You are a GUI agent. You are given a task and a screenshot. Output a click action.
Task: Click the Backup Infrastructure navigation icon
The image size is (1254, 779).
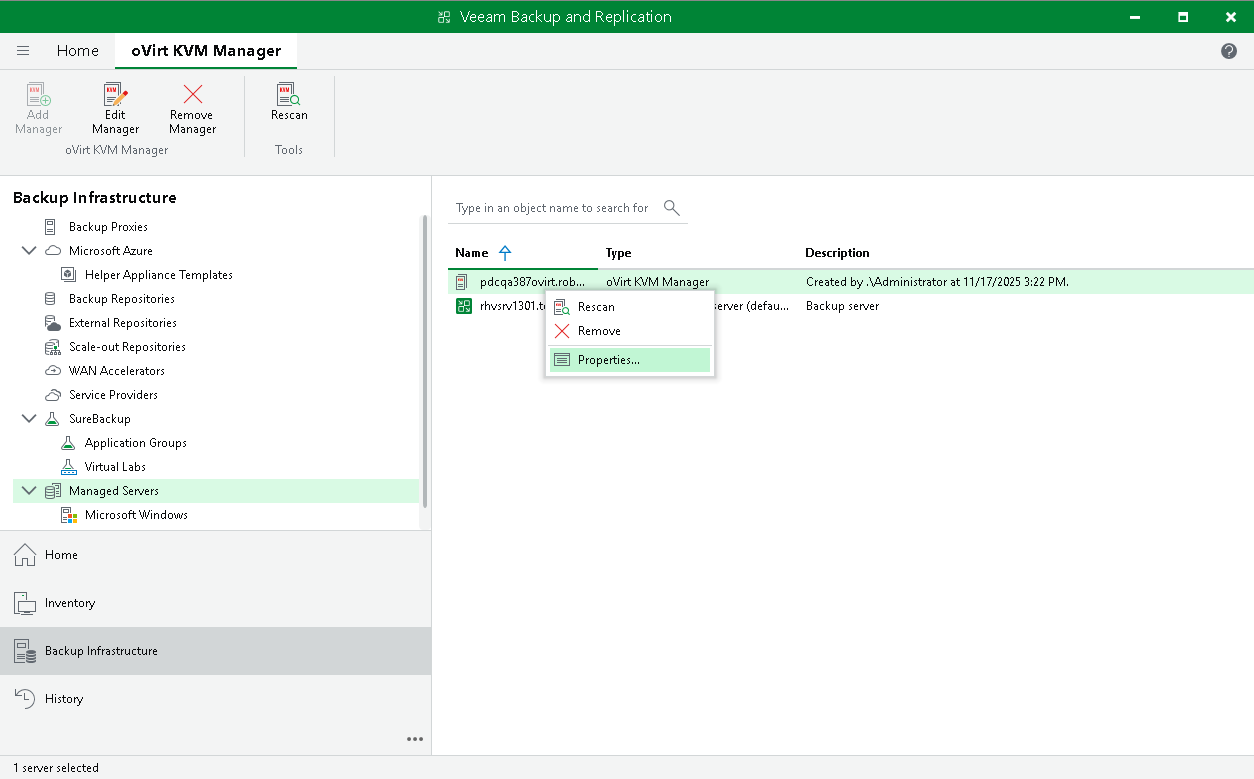point(25,651)
